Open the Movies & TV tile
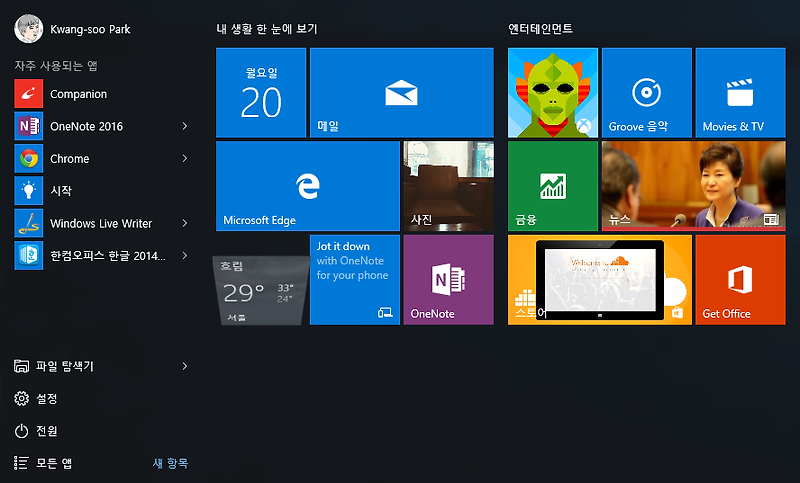Screen dimensions: 800x483 [x=740, y=93]
